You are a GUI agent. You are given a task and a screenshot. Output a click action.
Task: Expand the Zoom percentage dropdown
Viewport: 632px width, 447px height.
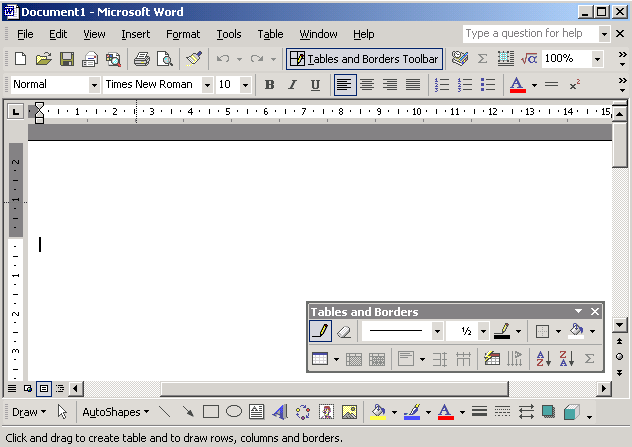597,59
